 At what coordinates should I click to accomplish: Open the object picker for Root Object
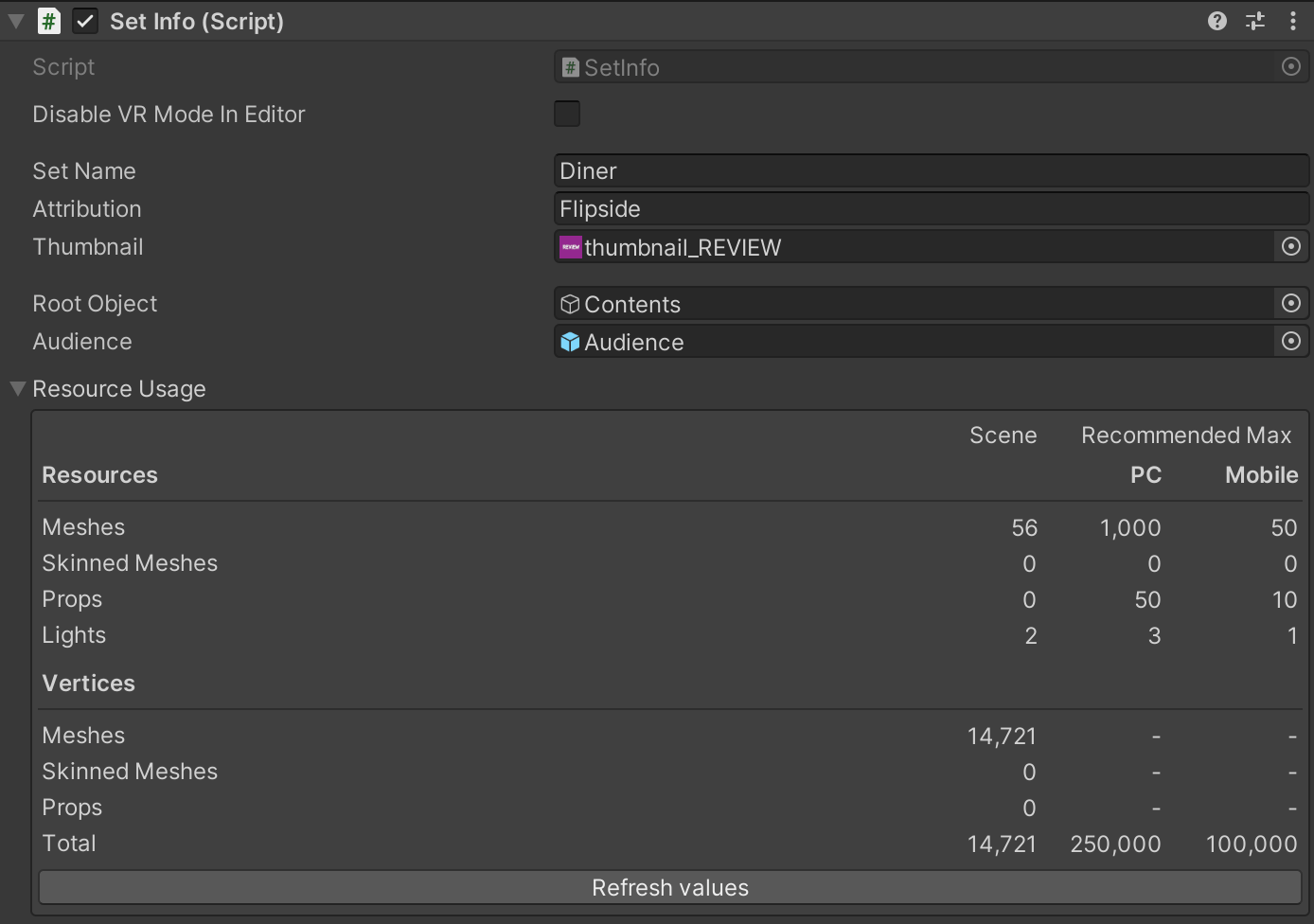click(x=1290, y=303)
